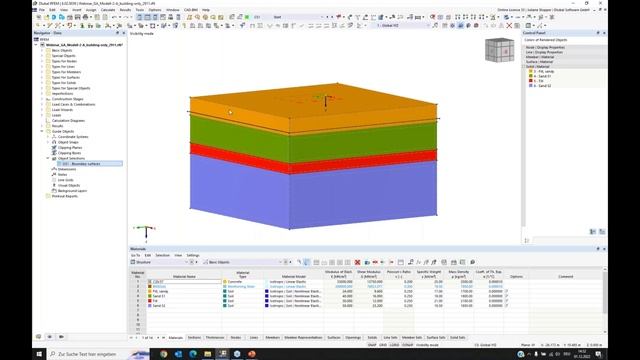Open the File menu

[42, 10]
